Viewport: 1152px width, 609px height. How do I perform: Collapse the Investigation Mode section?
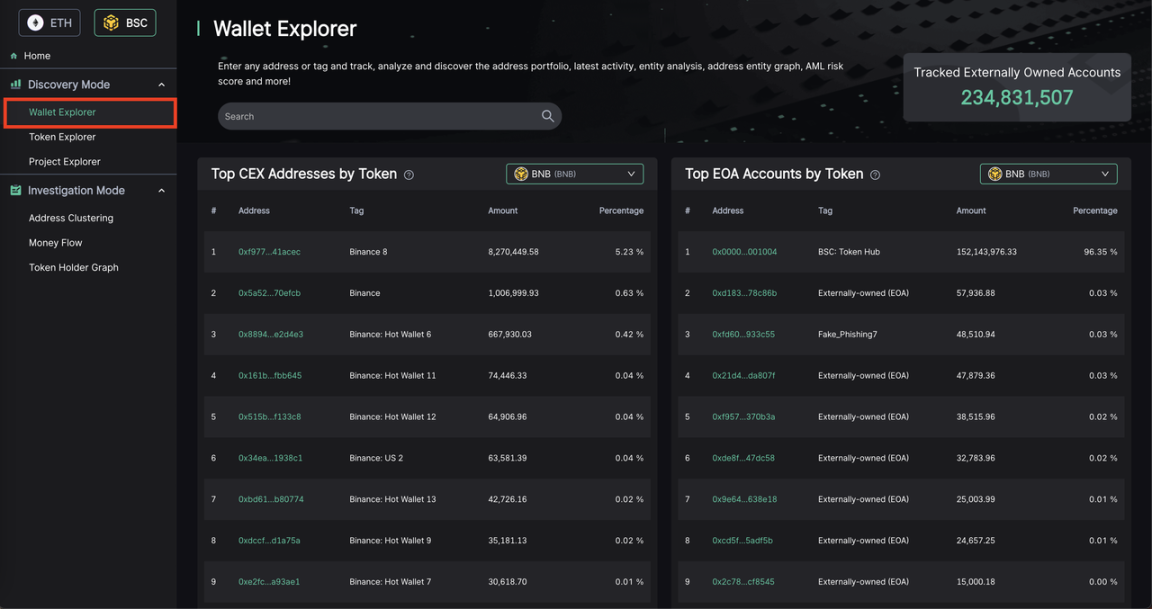[x=162, y=190]
